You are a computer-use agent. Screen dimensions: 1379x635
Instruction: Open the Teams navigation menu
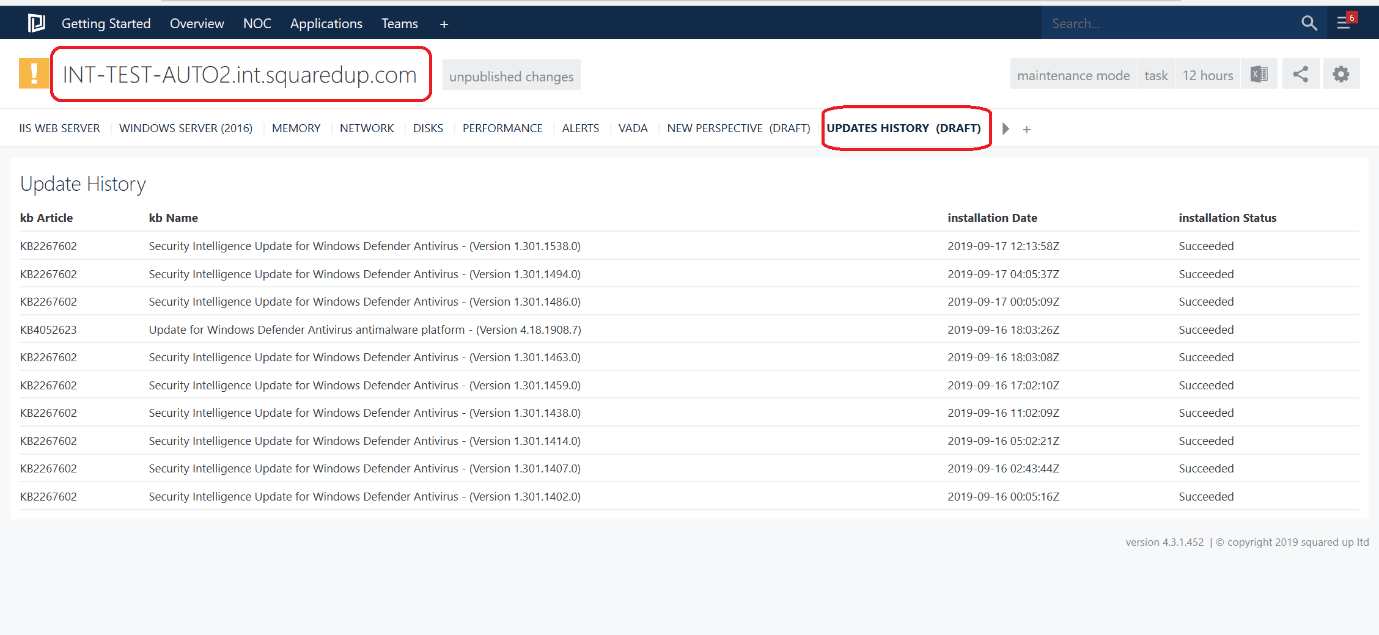(400, 24)
